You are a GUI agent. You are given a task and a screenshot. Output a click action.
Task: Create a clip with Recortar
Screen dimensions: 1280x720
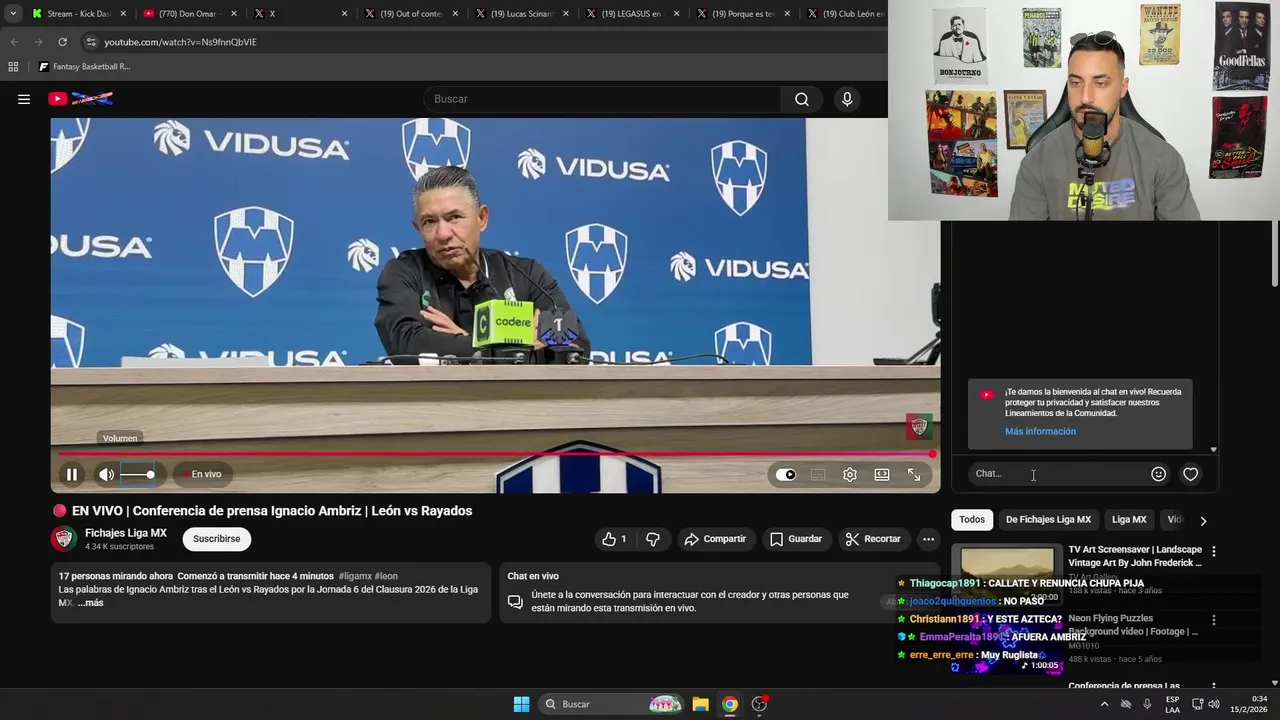(873, 539)
